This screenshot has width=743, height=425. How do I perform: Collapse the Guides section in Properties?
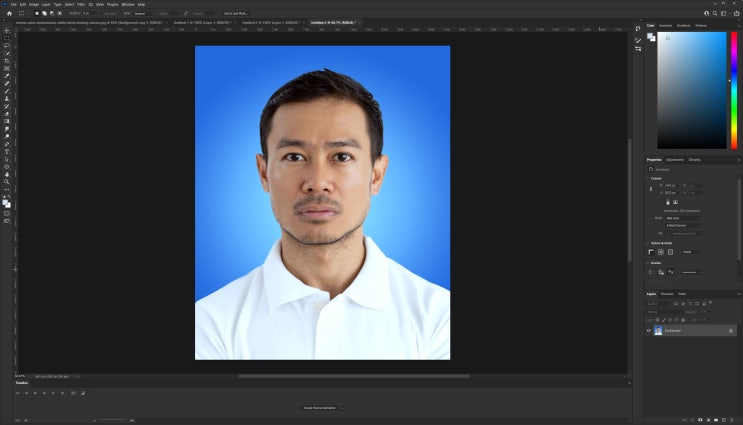[648, 263]
